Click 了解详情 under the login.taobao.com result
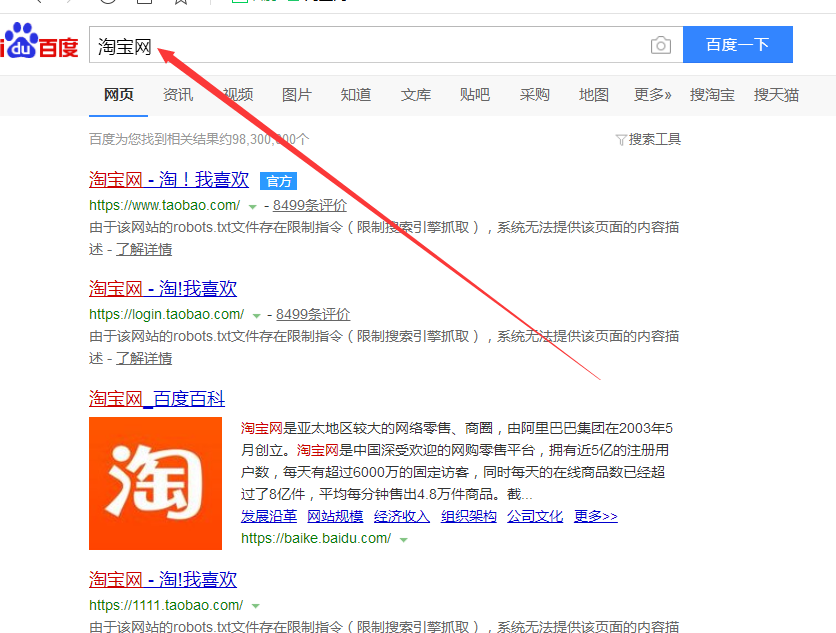Image resolution: width=836 pixels, height=633 pixels. [x=144, y=358]
